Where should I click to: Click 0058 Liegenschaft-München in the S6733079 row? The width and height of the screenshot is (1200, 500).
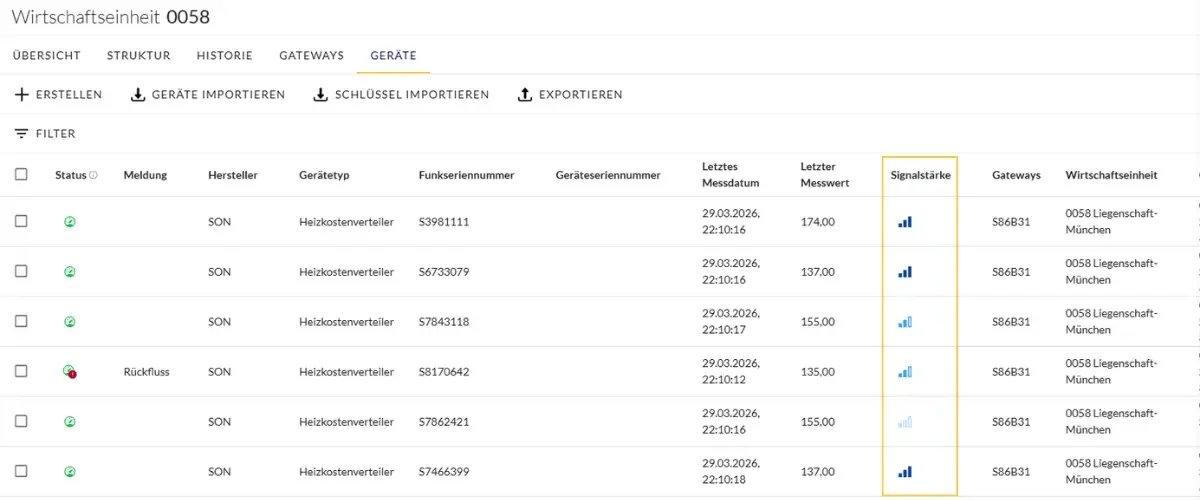(x=1112, y=272)
